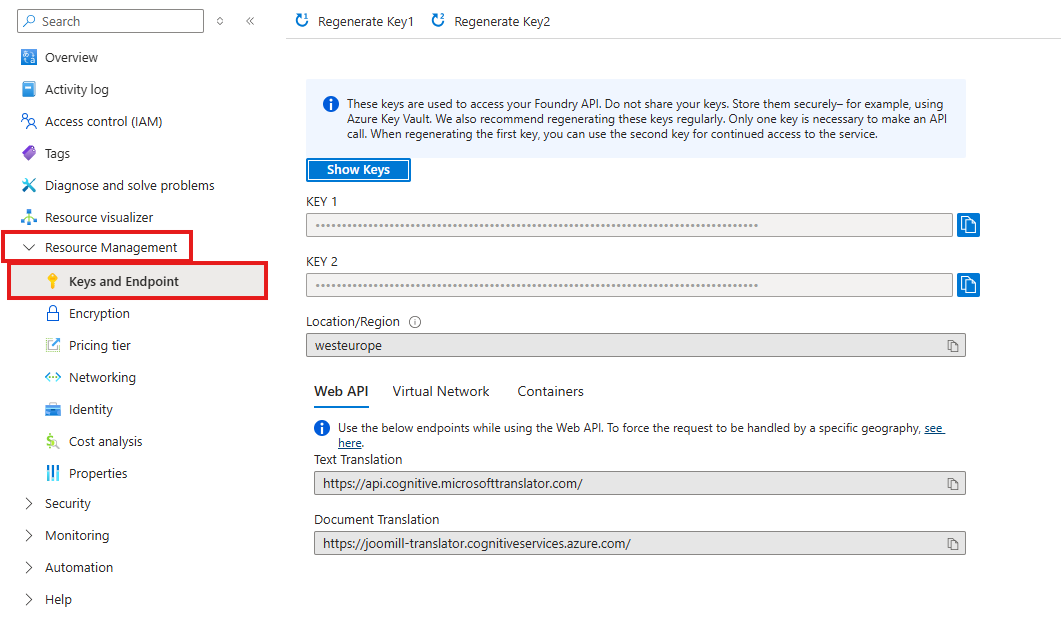Click the masked KEY 2 field
Viewport: 1061px width, 632px height.
[x=629, y=285]
